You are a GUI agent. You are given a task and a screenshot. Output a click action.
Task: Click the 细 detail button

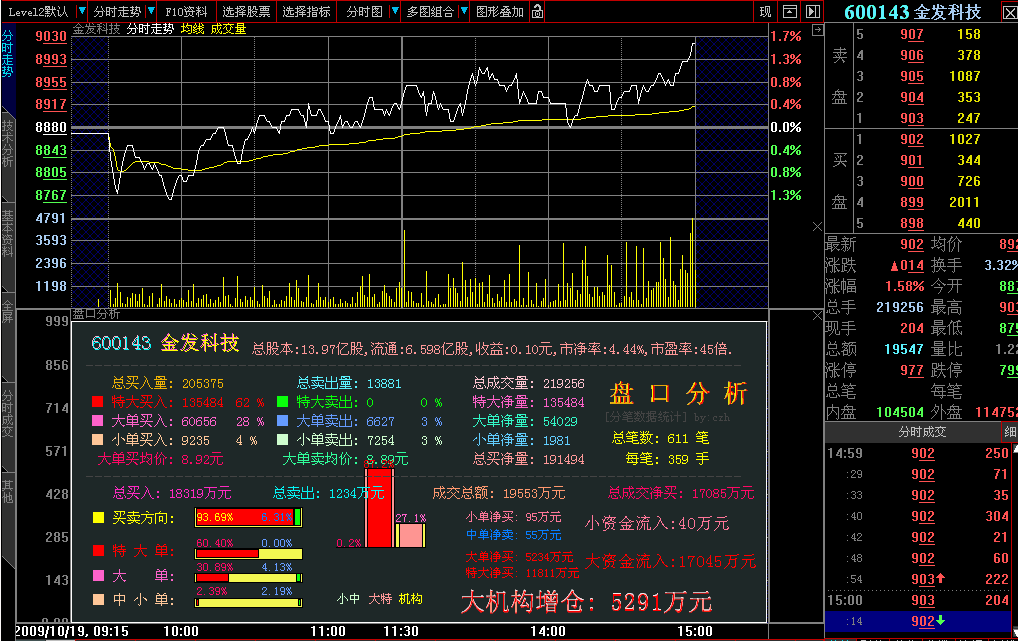(1010, 432)
